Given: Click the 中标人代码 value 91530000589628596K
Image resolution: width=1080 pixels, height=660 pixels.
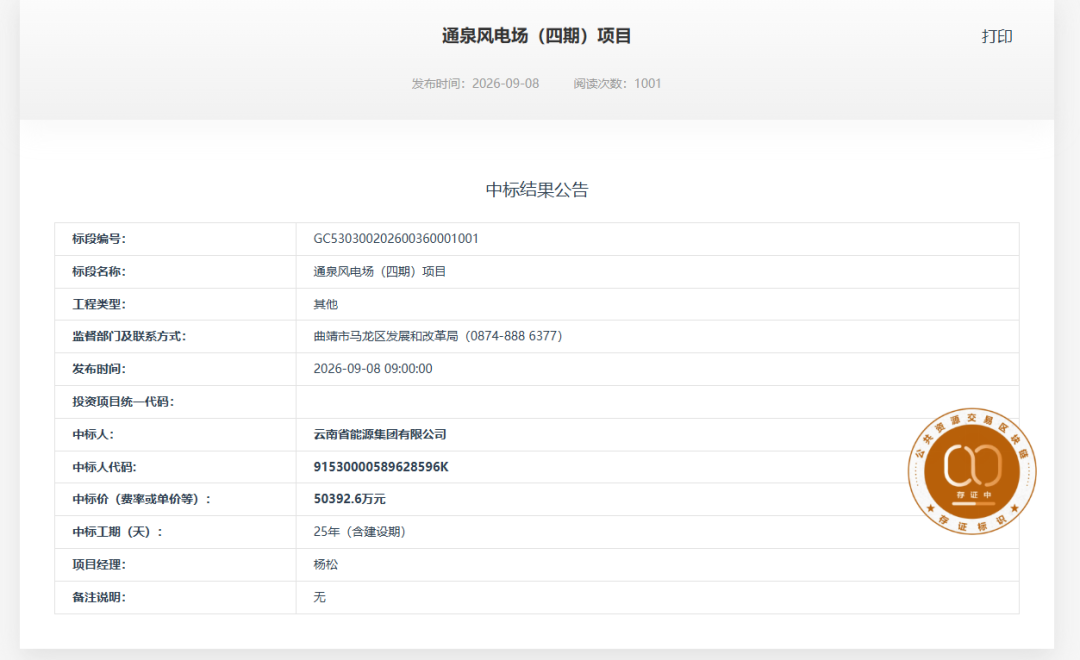Looking at the screenshot, I should 381,466.
